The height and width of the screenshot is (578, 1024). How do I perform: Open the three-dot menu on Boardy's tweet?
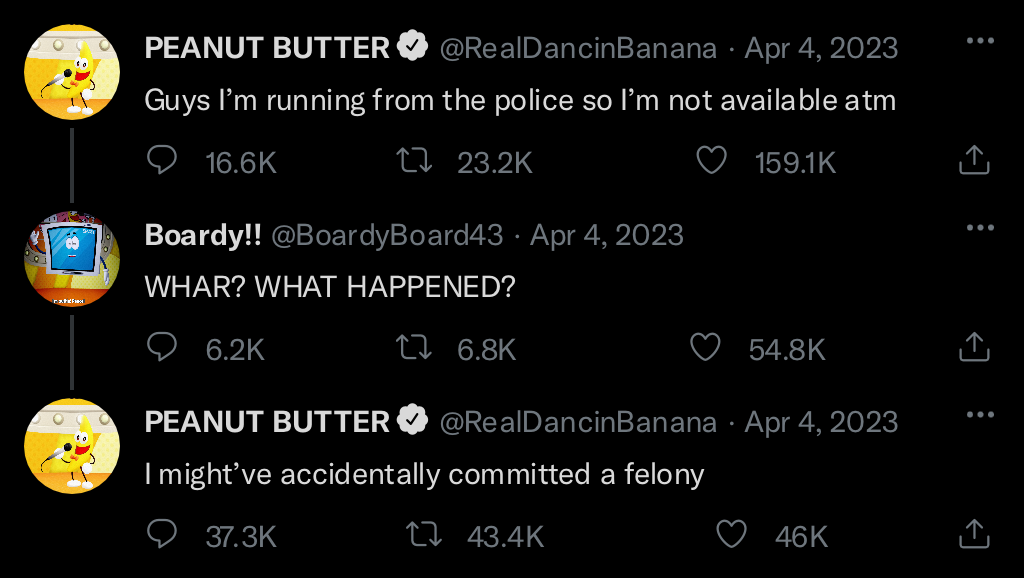pyautogui.click(x=980, y=227)
